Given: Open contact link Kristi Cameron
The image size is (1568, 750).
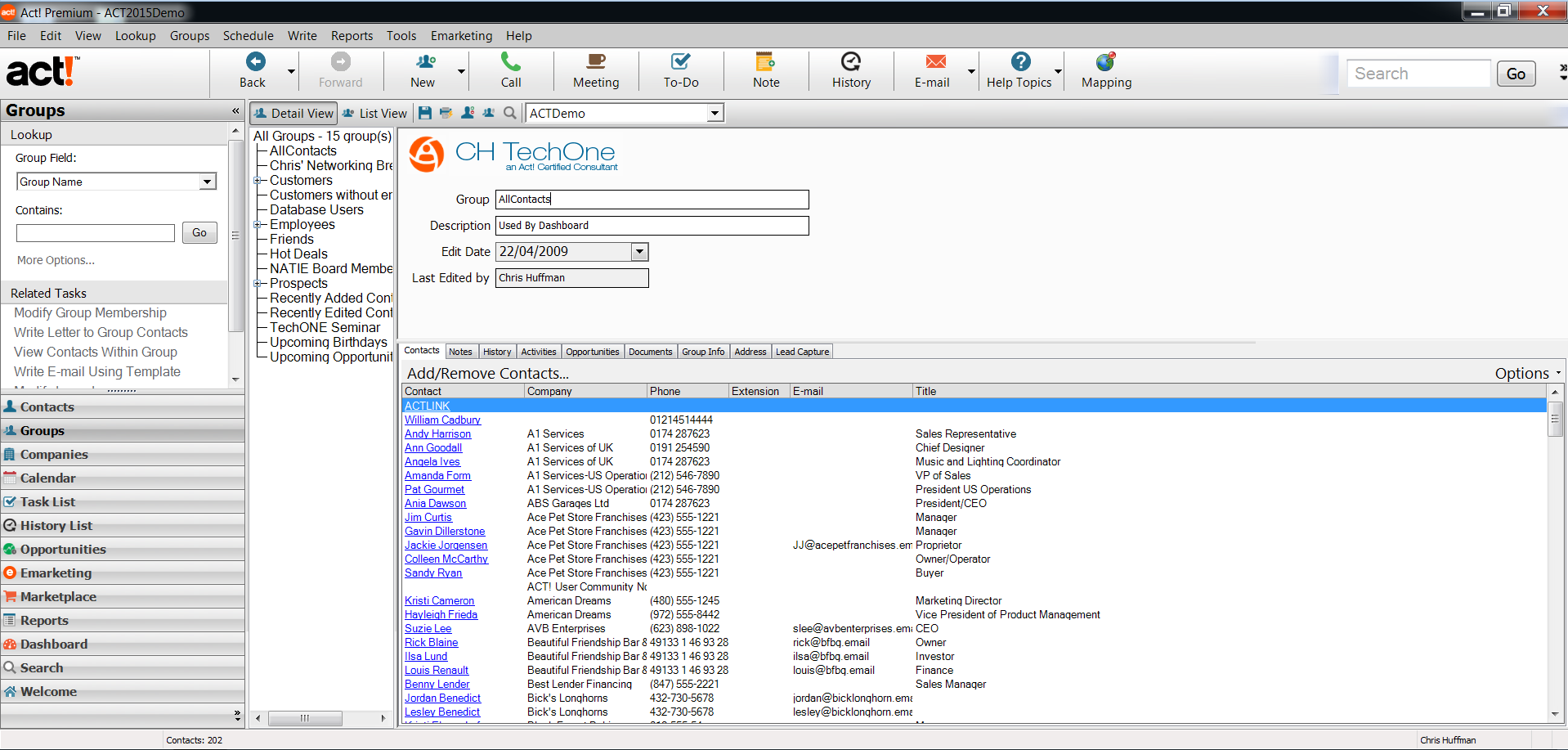Looking at the screenshot, I should pos(439,600).
